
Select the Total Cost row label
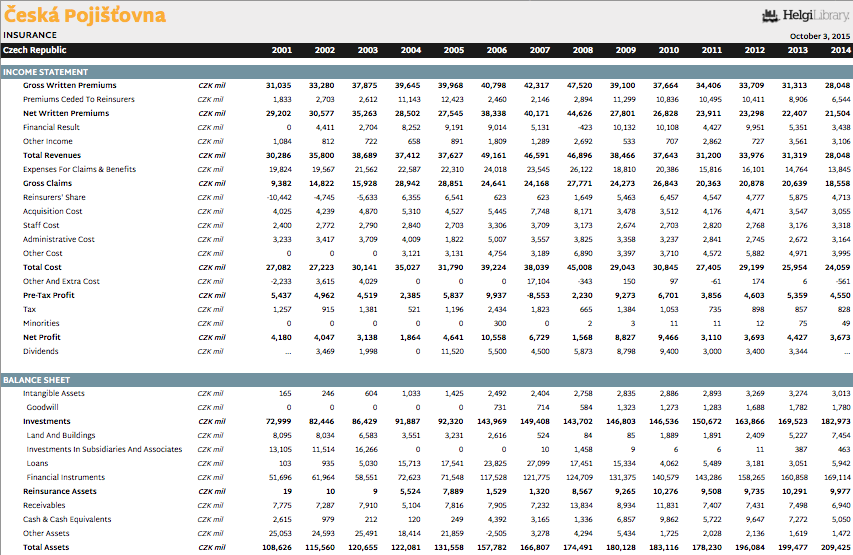(42, 267)
